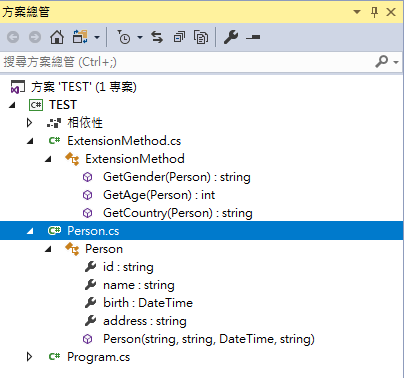Click the Back navigation arrow icon
This screenshot has width=404, height=378.
13,37
